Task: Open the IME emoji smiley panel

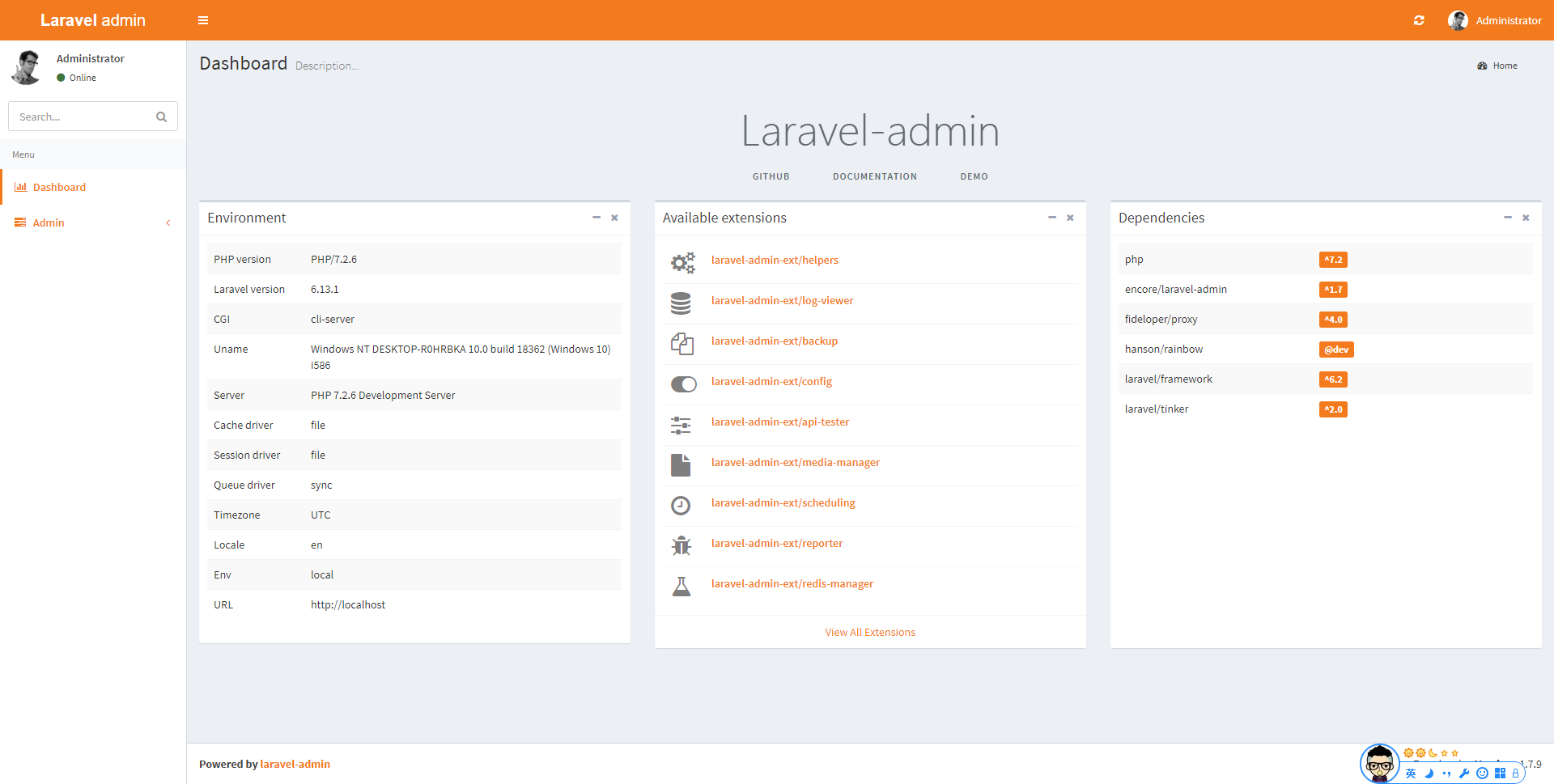Action: [x=1482, y=773]
